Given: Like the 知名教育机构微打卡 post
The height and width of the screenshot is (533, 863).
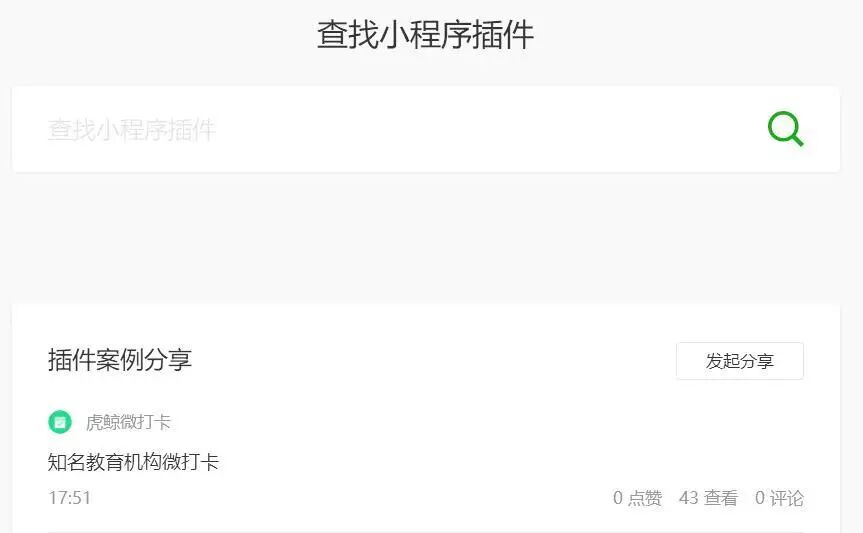Looking at the screenshot, I should pyautogui.click(x=637, y=498).
